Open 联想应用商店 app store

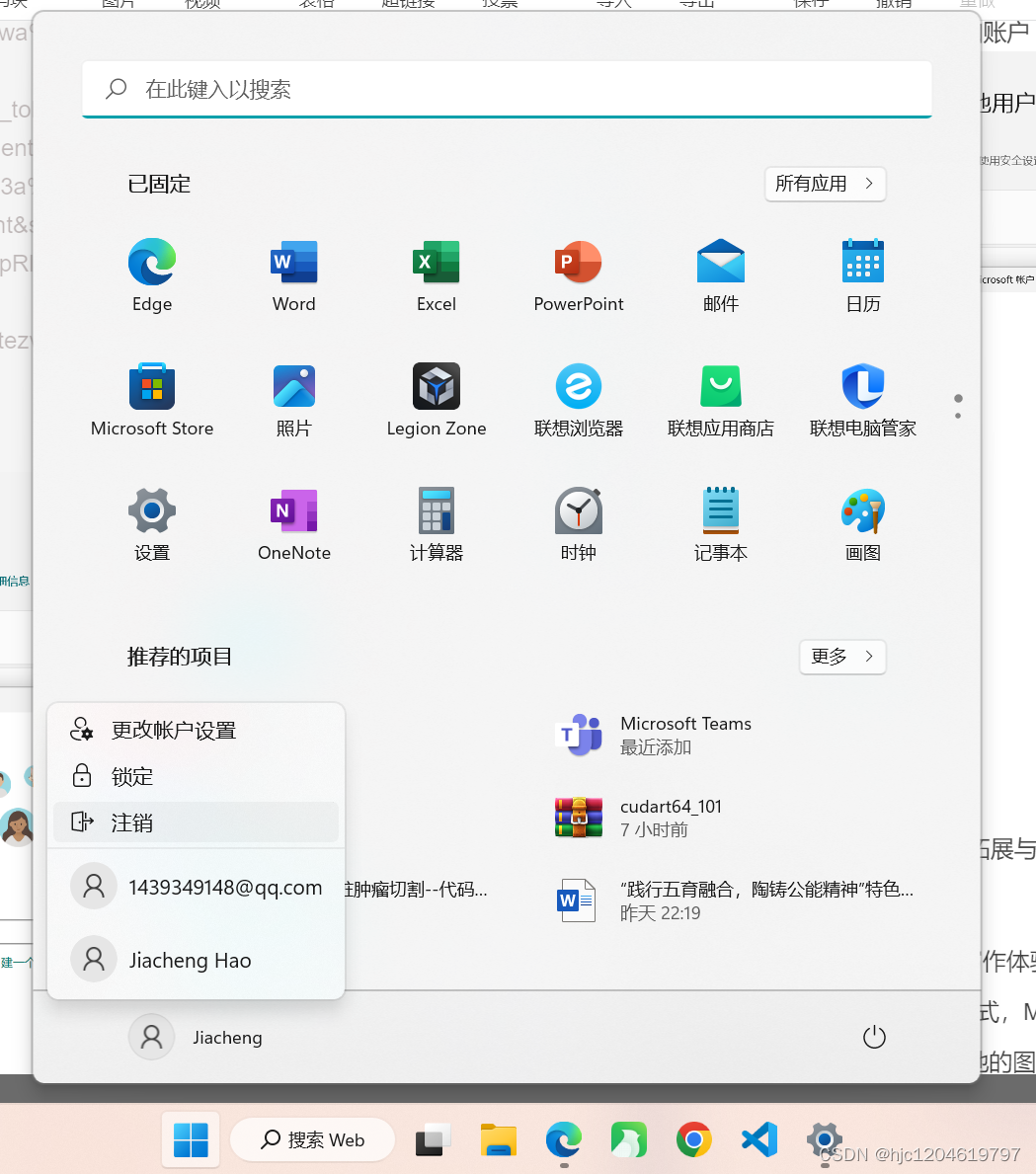721,399
